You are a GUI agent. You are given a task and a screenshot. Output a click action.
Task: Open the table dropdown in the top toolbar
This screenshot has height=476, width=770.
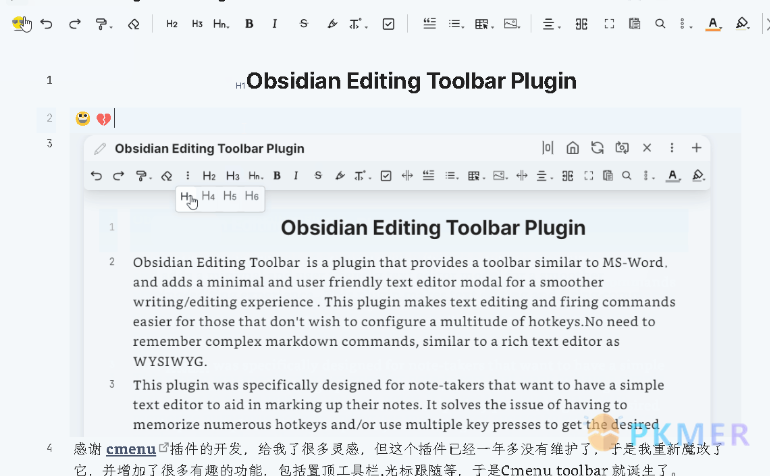(x=484, y=24)
